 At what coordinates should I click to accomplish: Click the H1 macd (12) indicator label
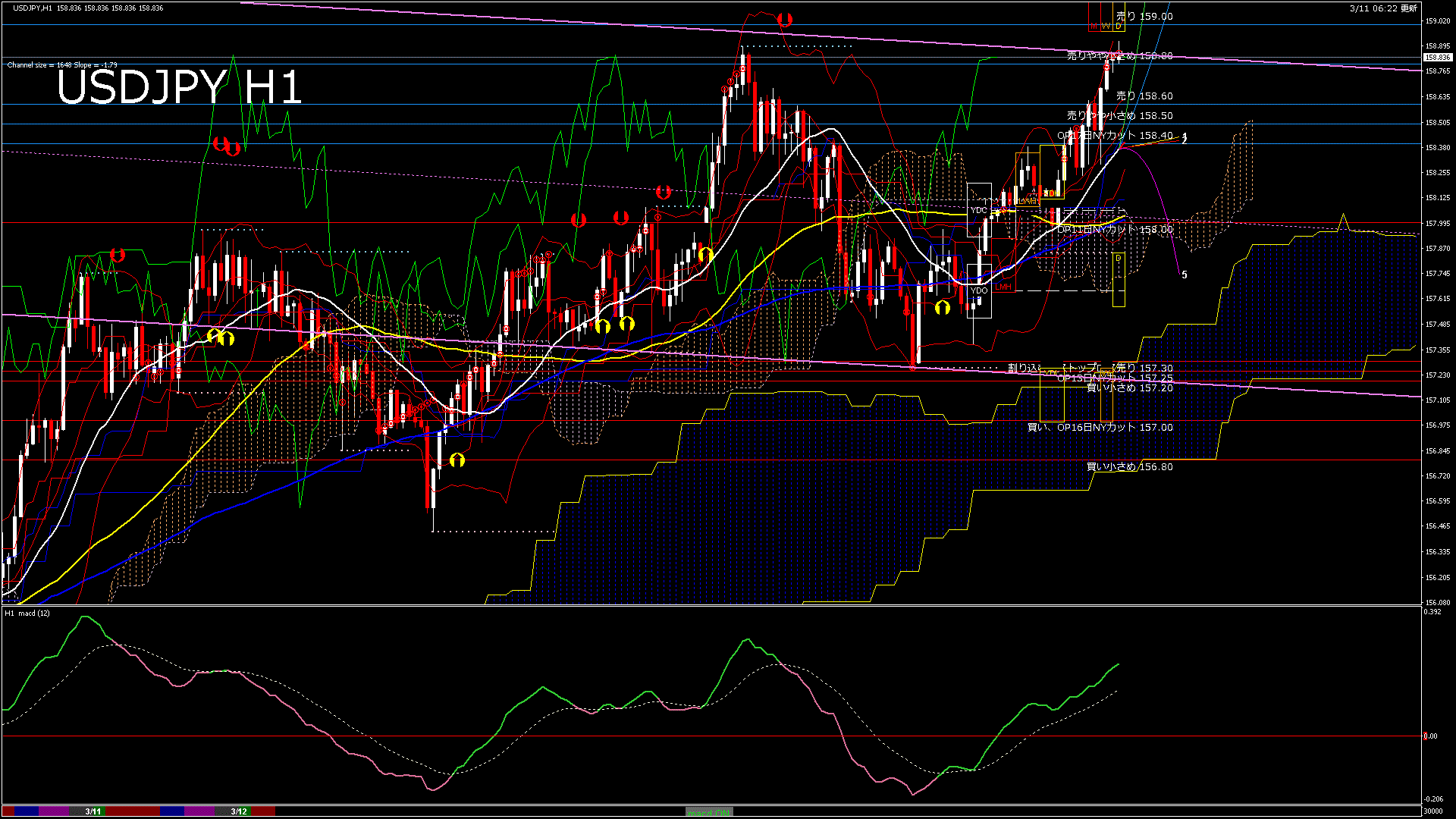tap(27, 613)
